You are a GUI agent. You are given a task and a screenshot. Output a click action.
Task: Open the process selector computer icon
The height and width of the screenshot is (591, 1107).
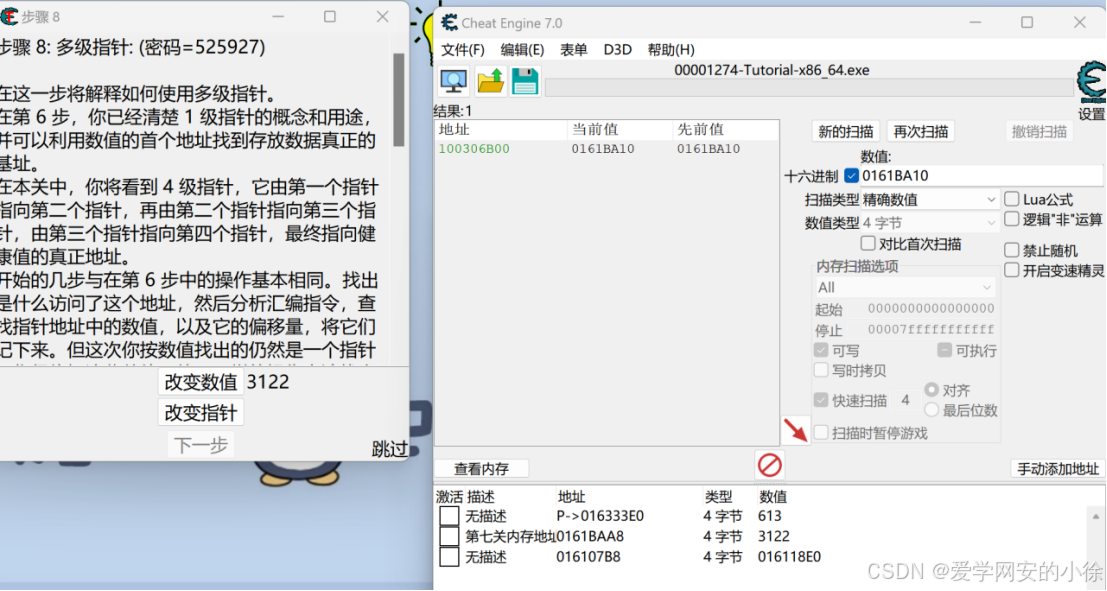click(x=453, y=82)
